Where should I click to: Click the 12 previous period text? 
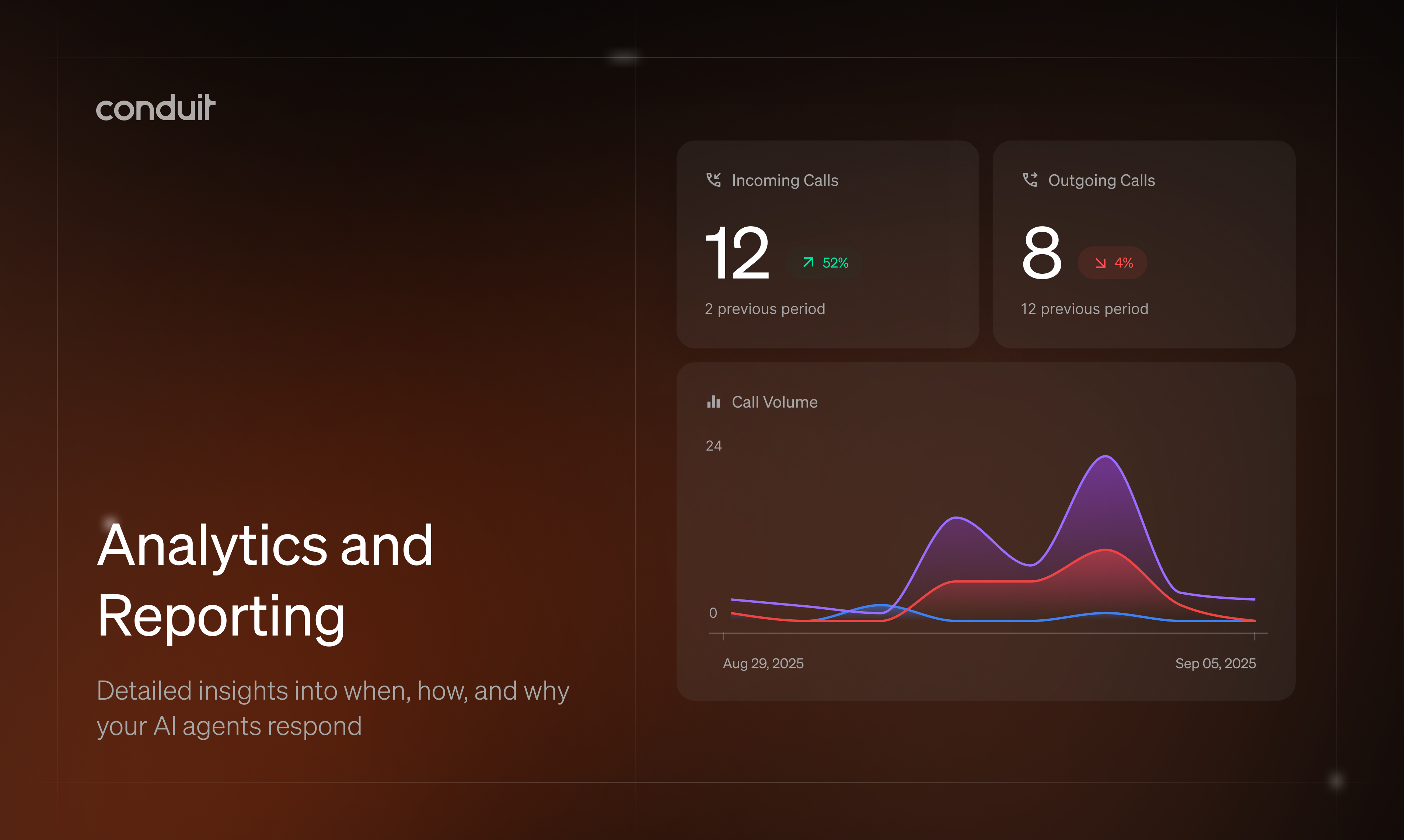[x=1084, y=309]
